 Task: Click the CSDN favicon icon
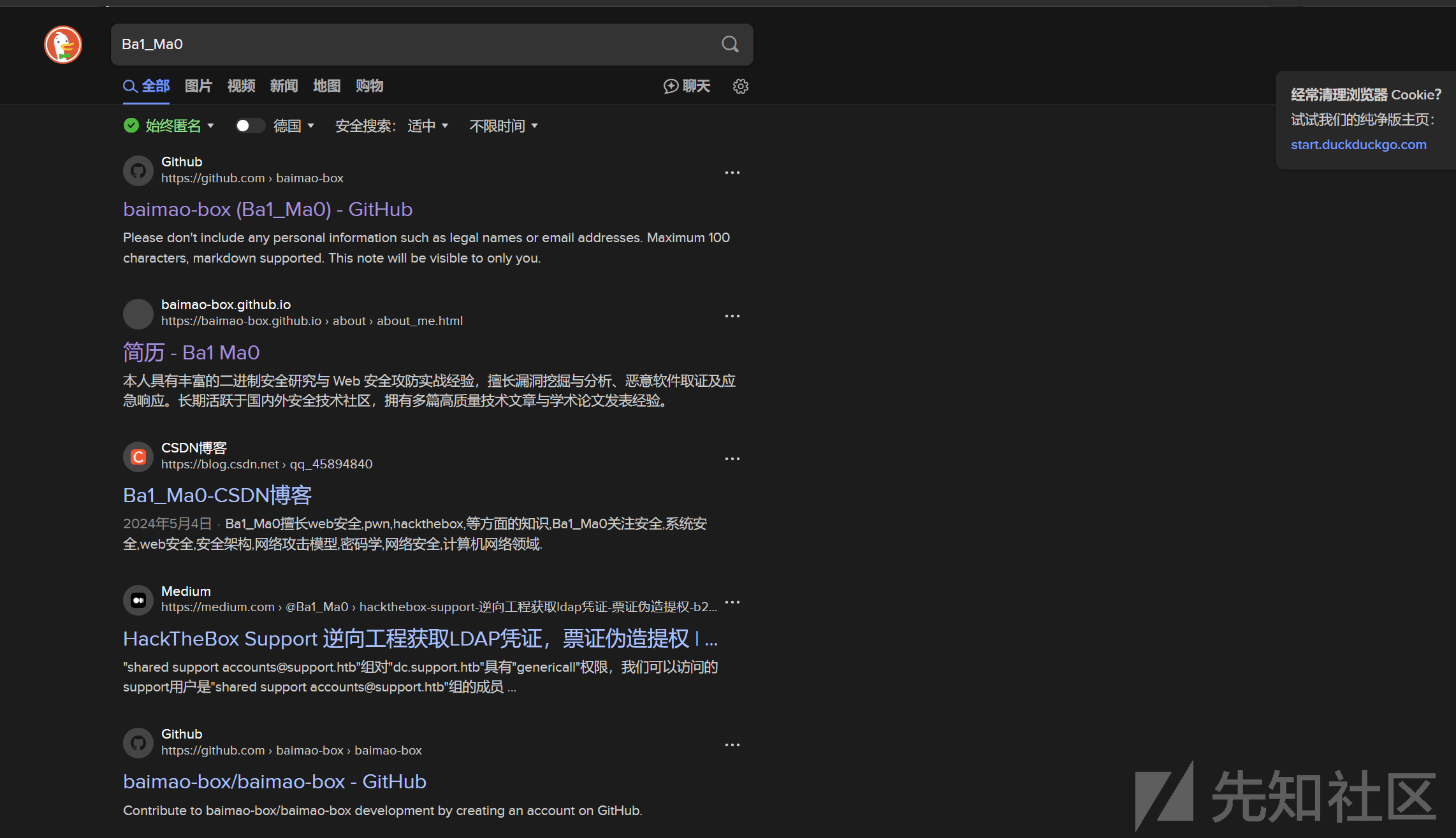coord(138,457)
